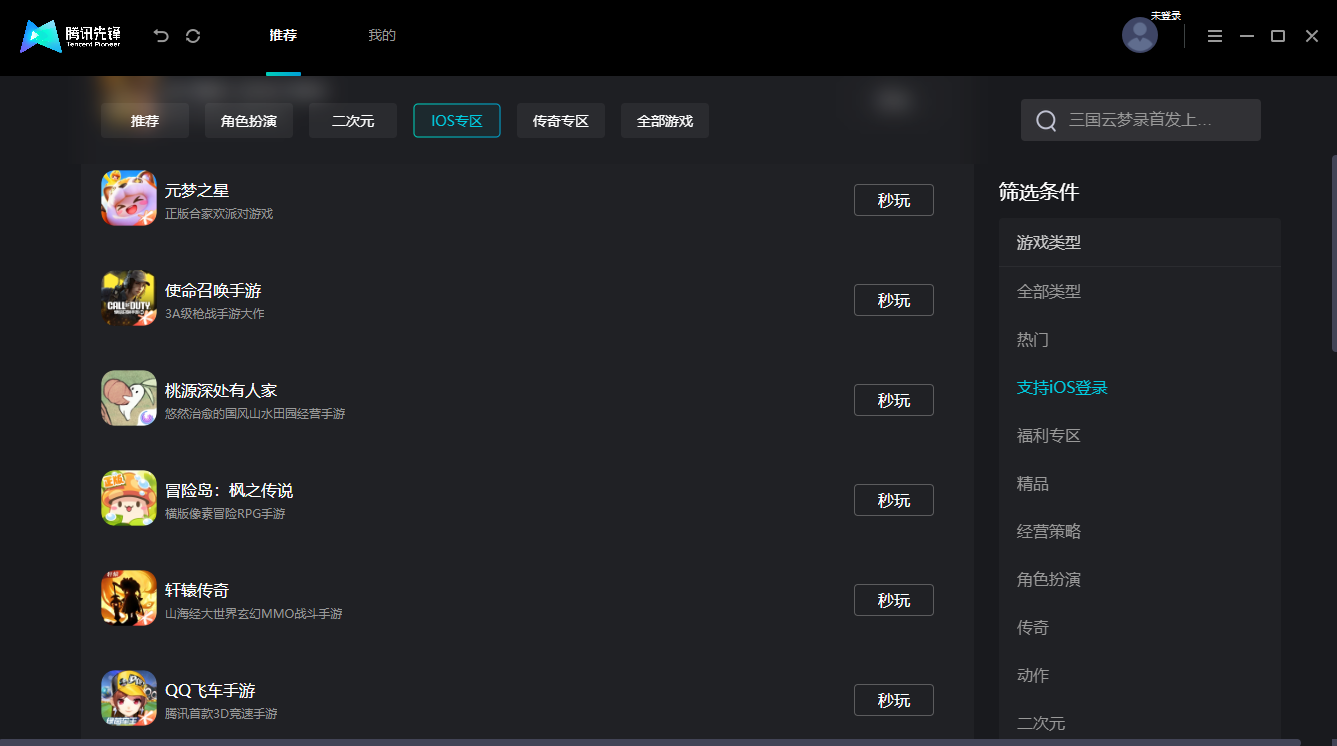The width and height of the screenshot is (1337, 746).
Task: Click the refresh icon
Action: tap(192, 35)
